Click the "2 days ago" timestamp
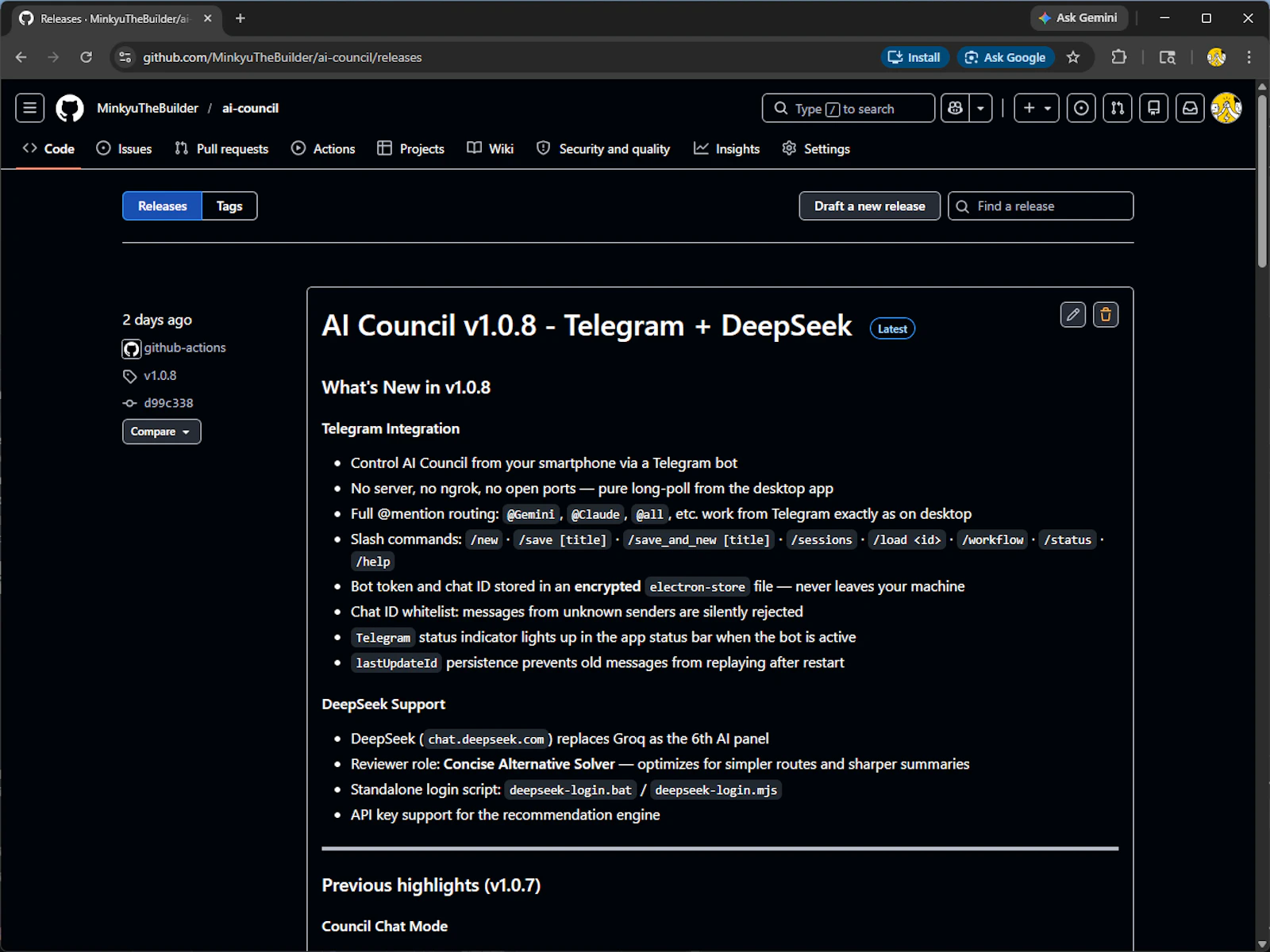This screenshot has width=1270, height=952. point(157,320)
